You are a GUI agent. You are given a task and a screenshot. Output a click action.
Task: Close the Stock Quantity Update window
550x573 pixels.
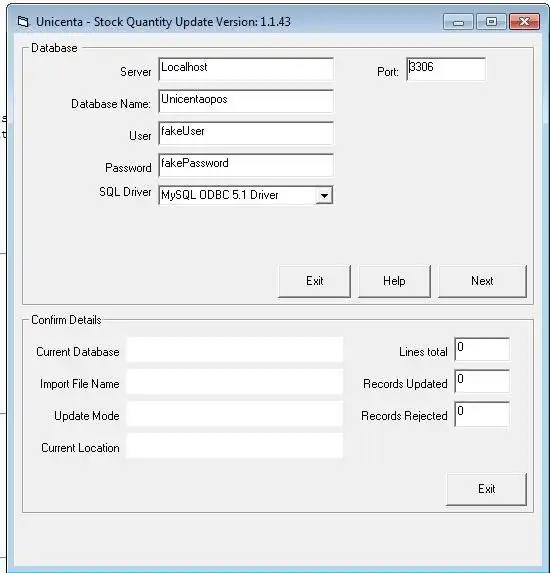(x=524, y=22)
